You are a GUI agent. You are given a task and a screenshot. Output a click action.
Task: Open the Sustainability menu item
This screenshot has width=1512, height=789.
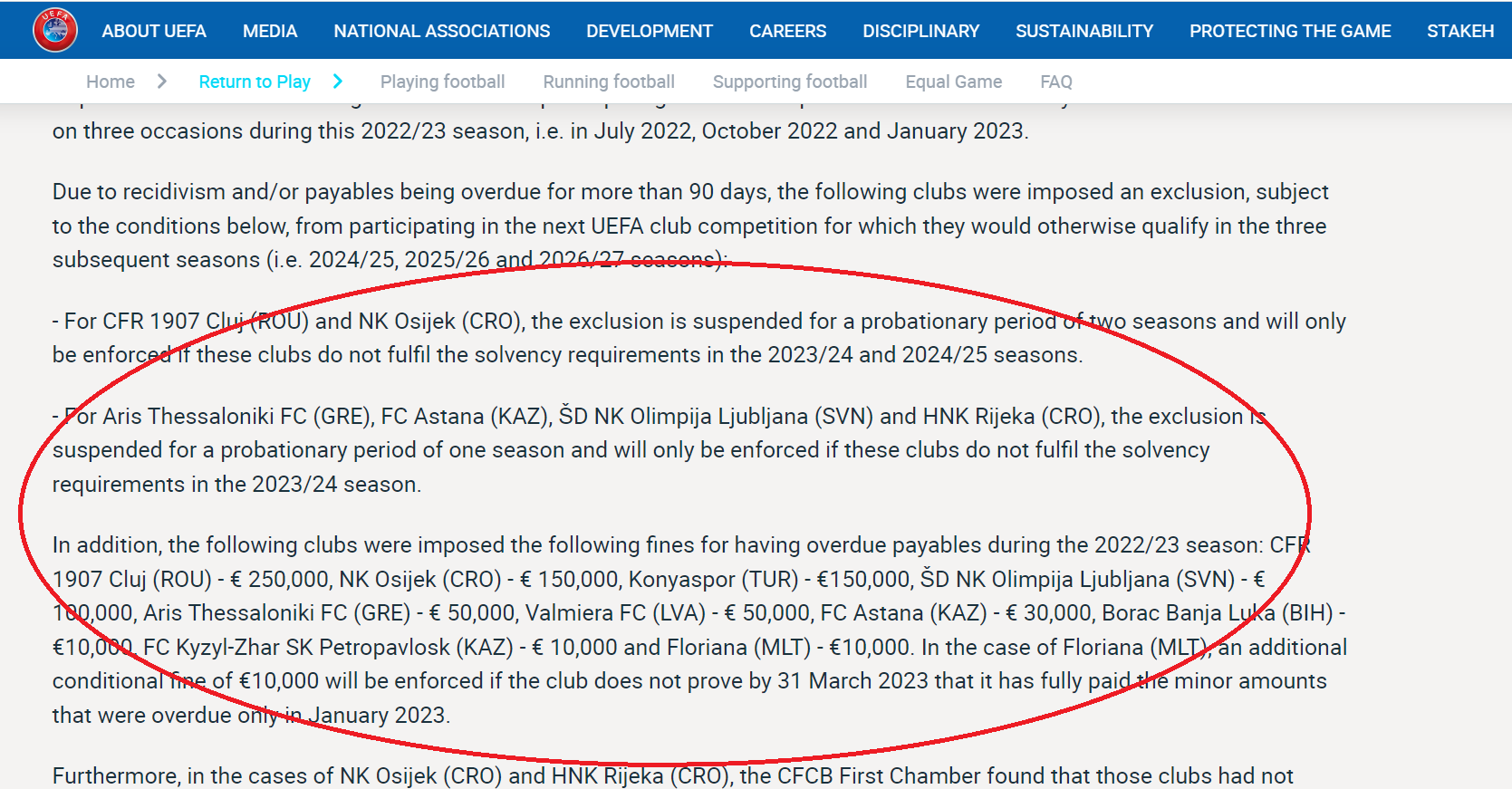[1084, 31]
